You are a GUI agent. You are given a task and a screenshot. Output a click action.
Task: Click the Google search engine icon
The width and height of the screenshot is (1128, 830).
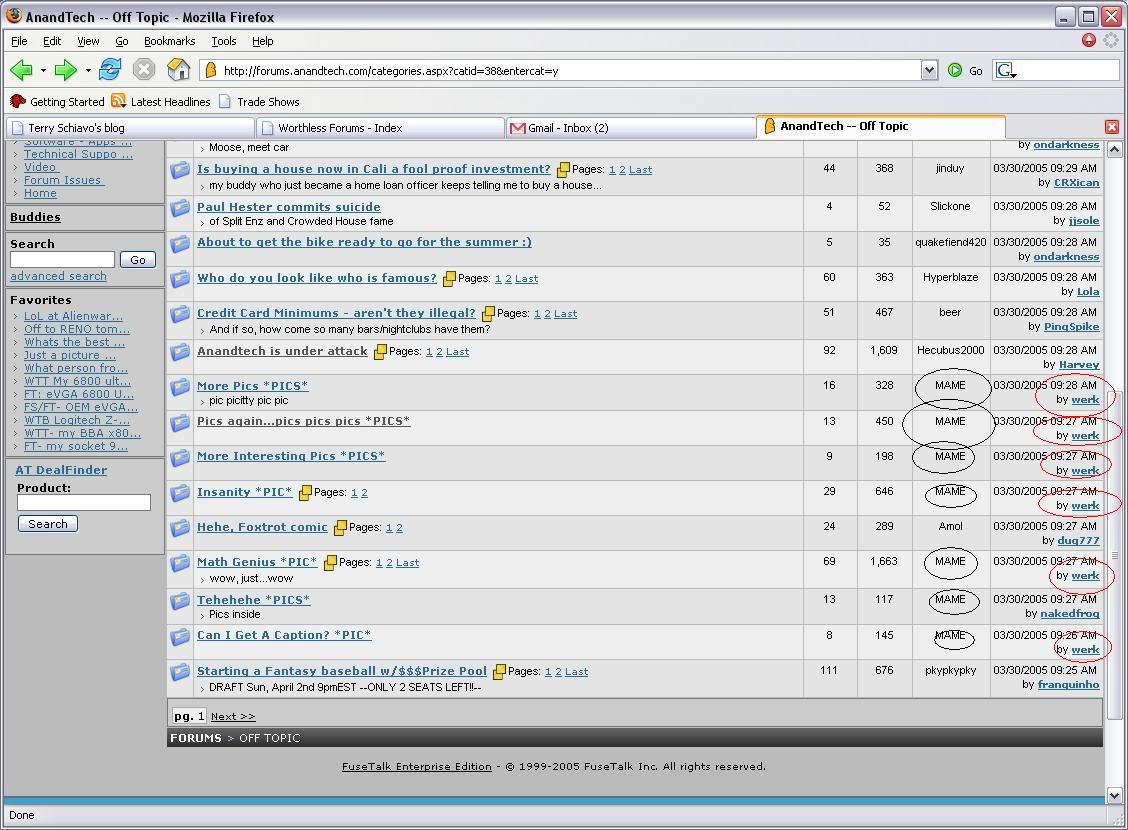[x=1005, y=70]
